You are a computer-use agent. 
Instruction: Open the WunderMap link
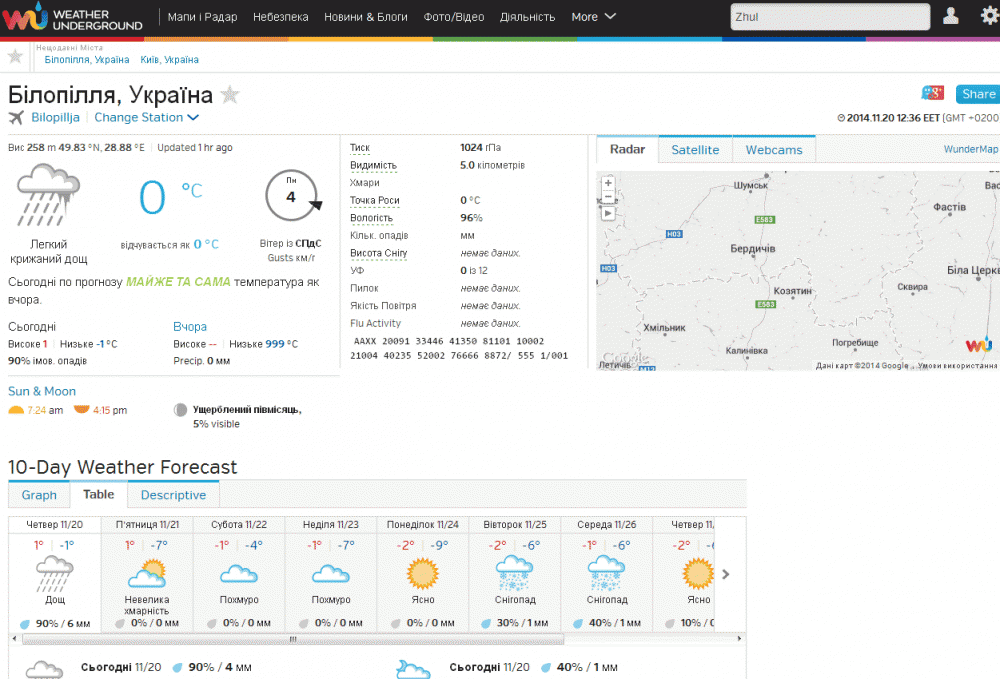pos(970,150)
